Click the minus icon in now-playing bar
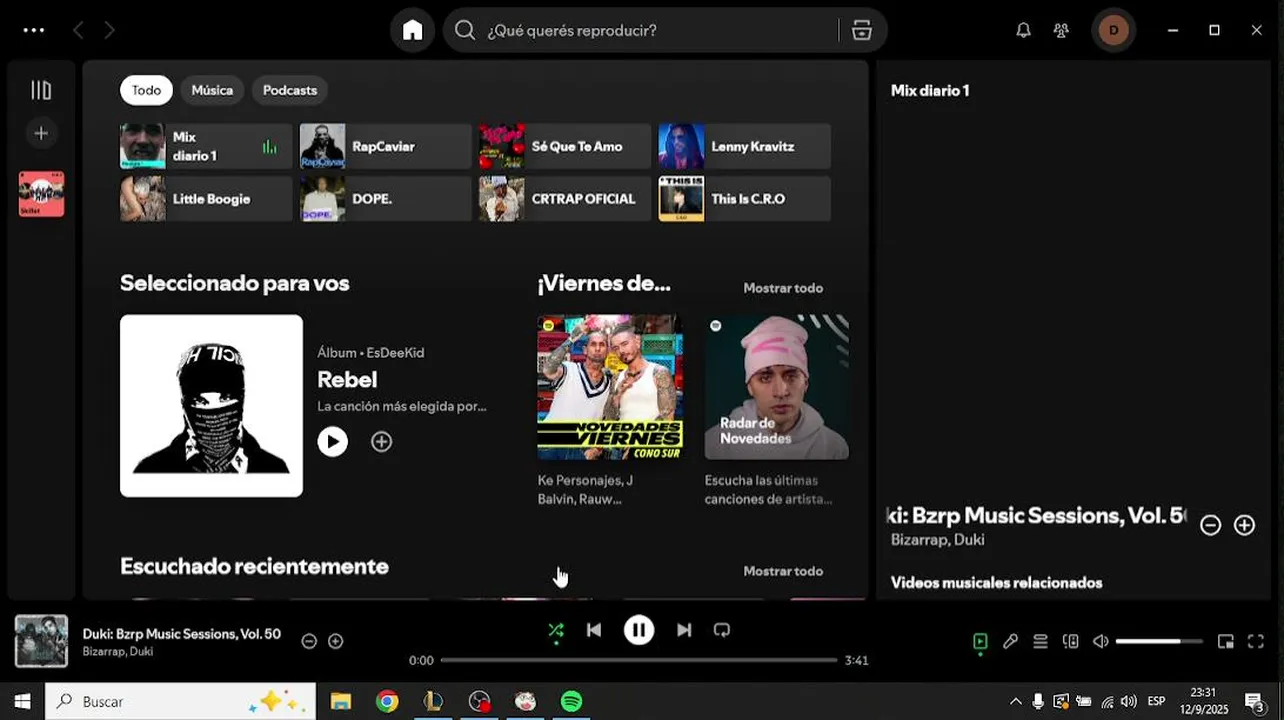The image size is (1284, 720). pyautogui.click(x=309, y=641)
